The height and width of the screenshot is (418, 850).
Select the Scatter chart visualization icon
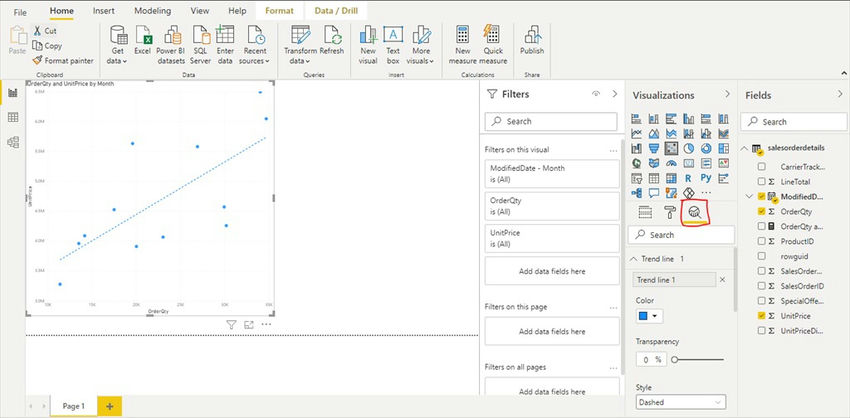[x=671, y=148]
